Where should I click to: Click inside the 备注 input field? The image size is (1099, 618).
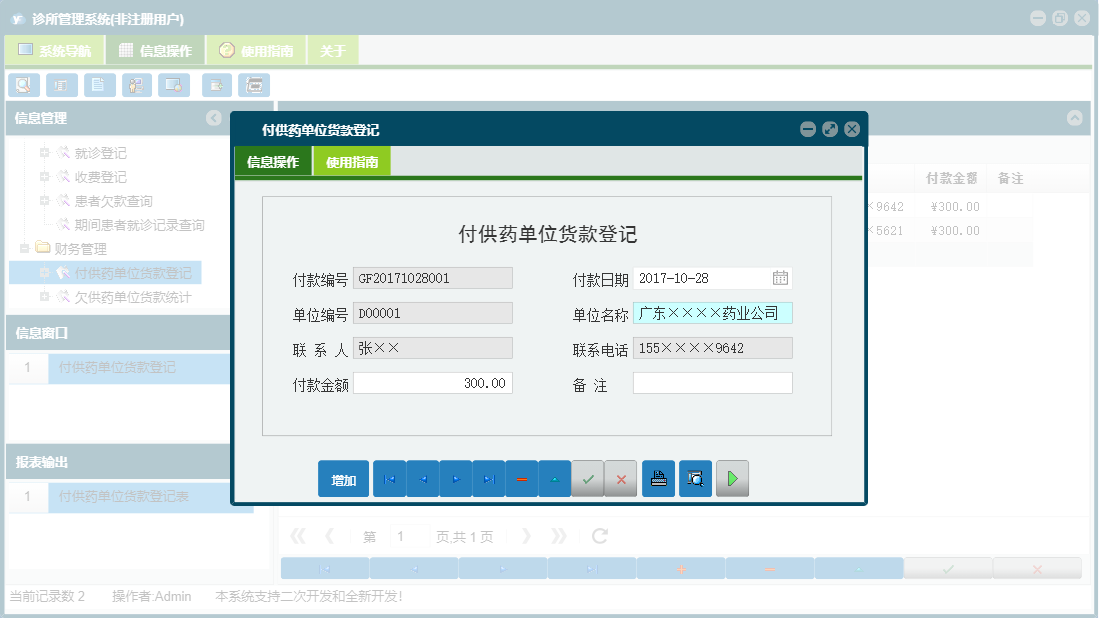(x=712, y=382)
